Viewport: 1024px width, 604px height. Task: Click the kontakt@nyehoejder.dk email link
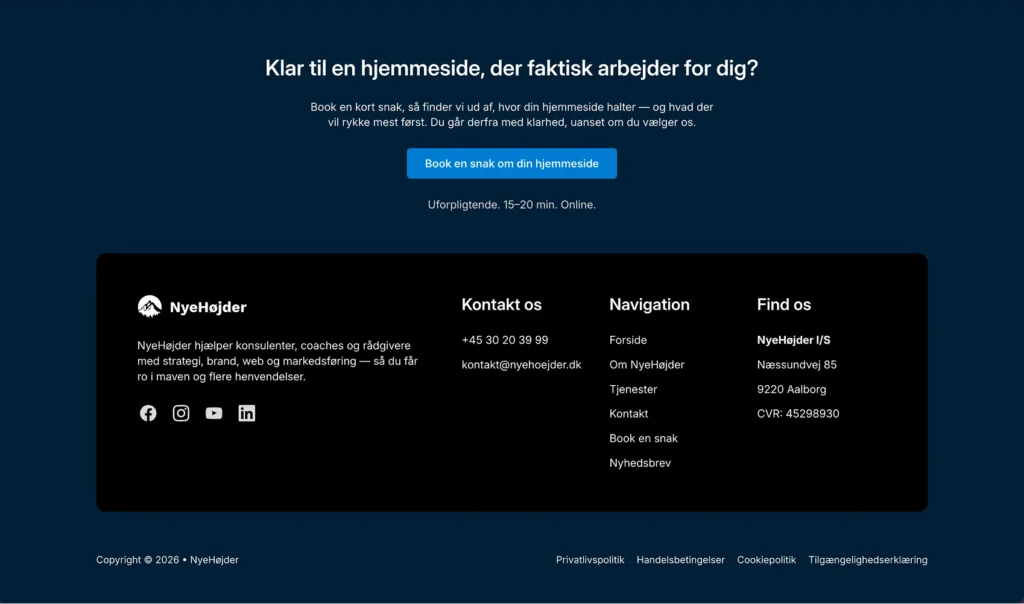[x=521, y=365]
